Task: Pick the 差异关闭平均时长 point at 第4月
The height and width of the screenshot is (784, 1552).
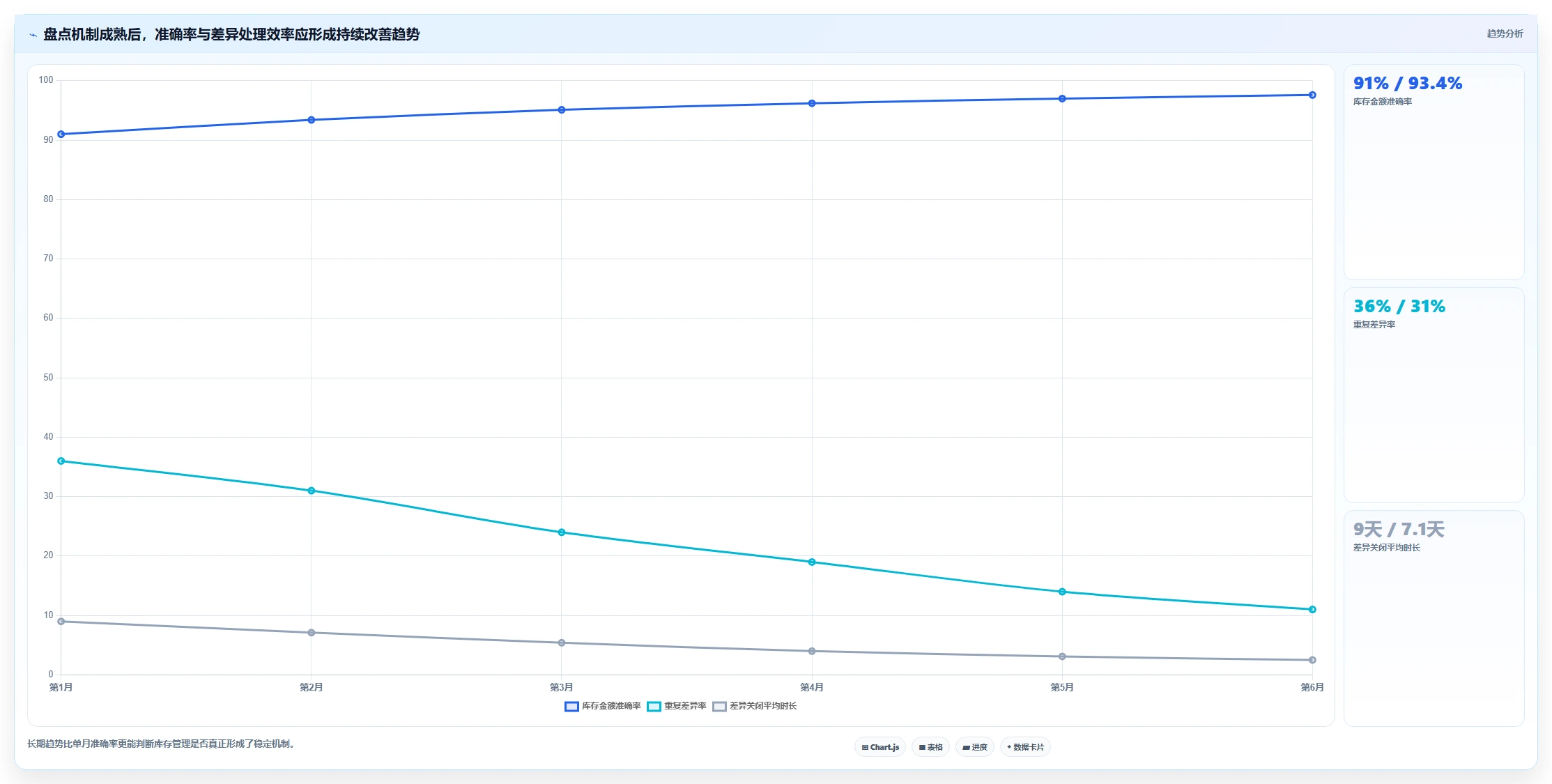Action: [812, 652]
